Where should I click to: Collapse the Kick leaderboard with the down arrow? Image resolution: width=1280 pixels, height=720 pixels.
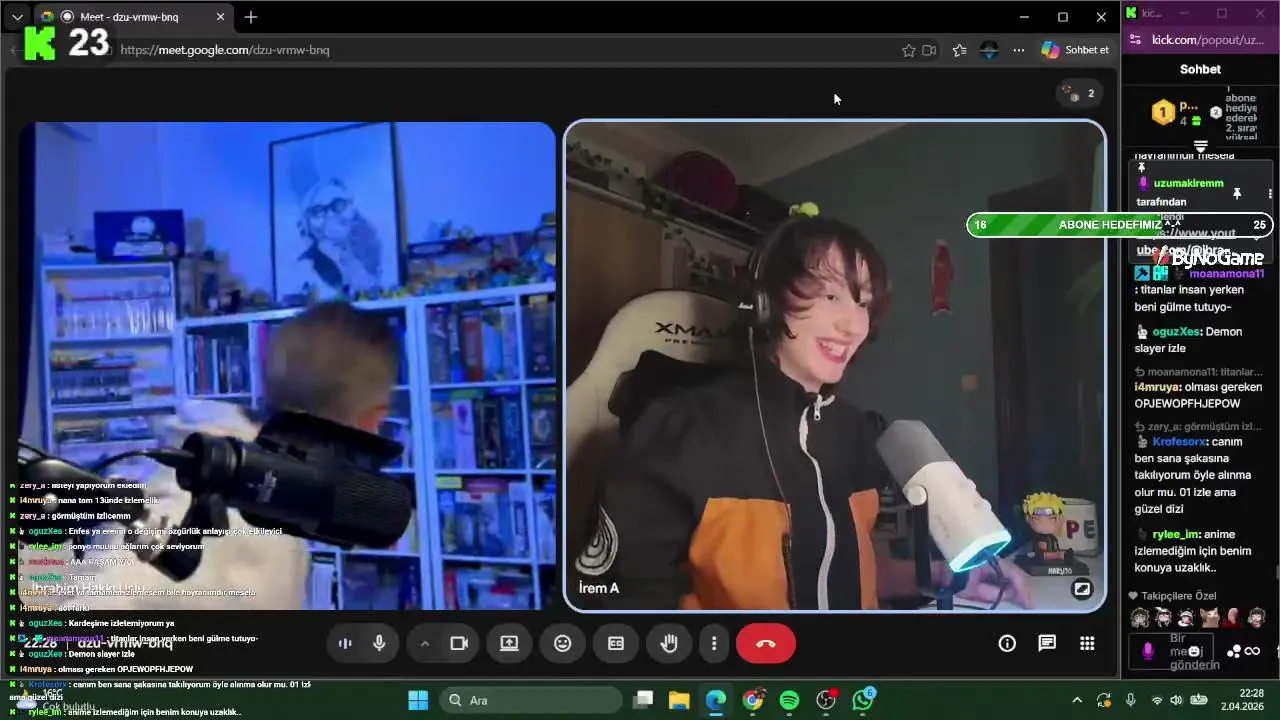click(1201, 146)
